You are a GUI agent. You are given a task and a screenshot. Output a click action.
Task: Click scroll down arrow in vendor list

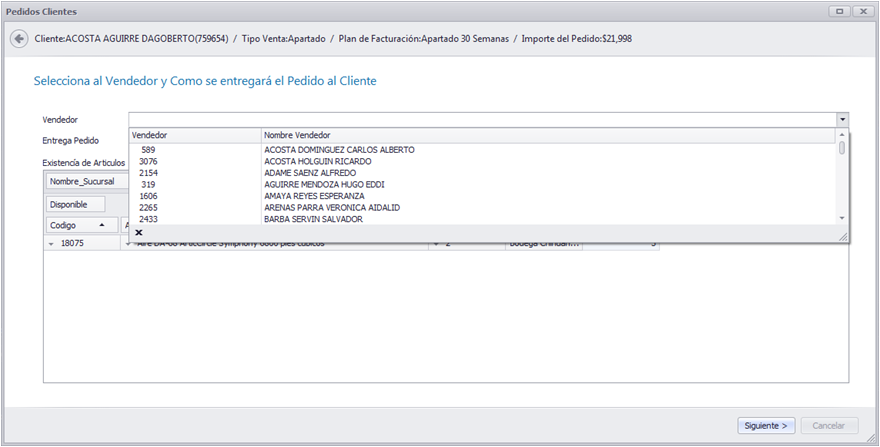842,218
